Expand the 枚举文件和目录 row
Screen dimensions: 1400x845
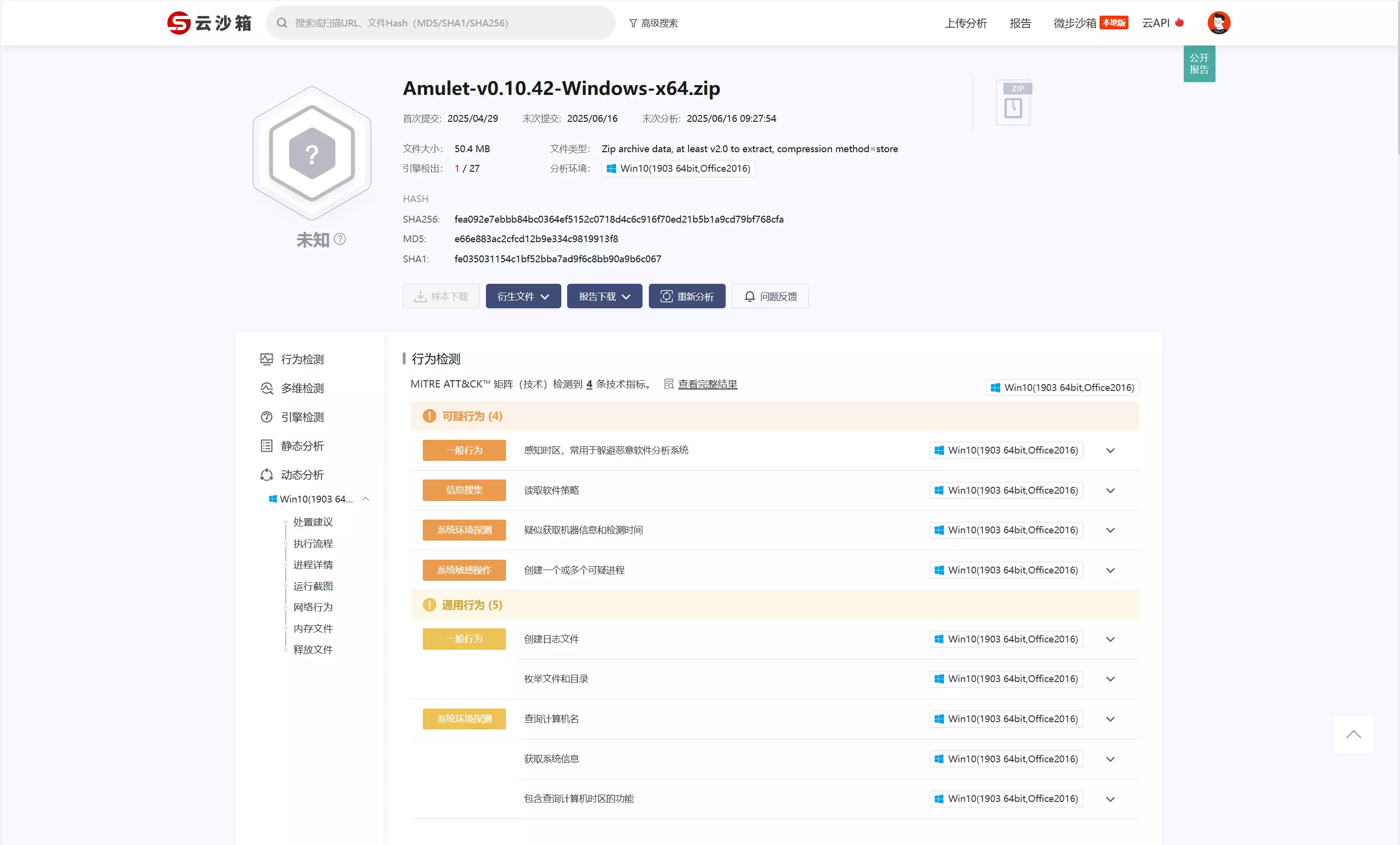click(x=1110, y=679)
